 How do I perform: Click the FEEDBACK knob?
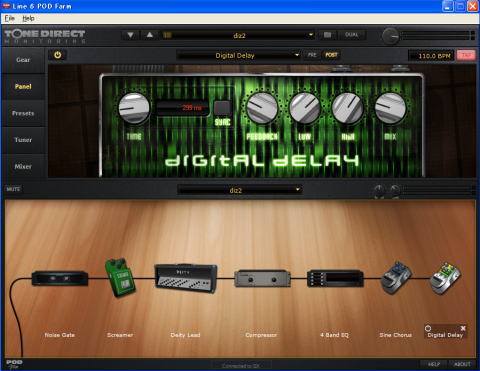coord(262,108)
